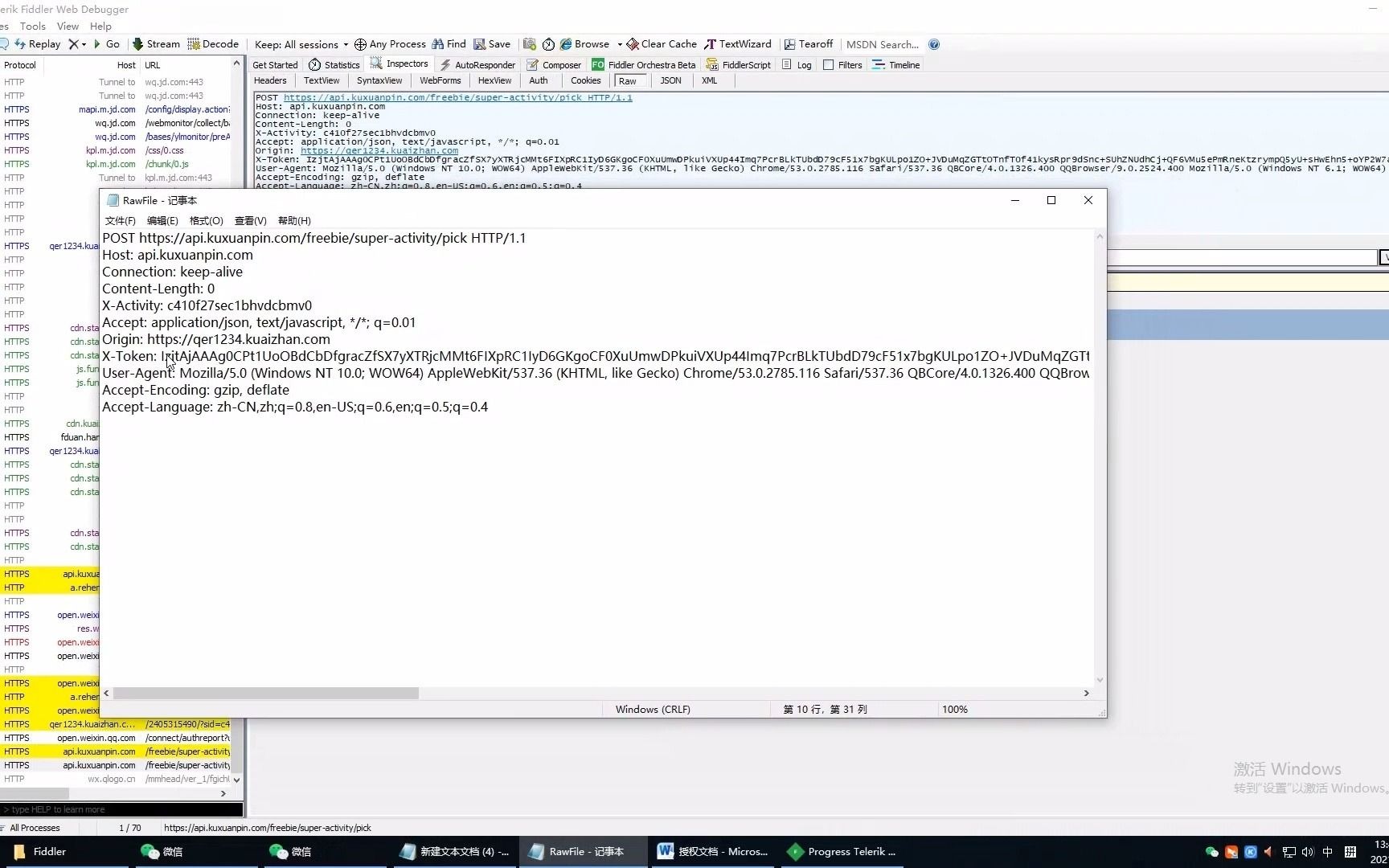Select the open.weixin.qq.com /connect/authreport session
1389x868 pixels.
click(x=117, y=738)
